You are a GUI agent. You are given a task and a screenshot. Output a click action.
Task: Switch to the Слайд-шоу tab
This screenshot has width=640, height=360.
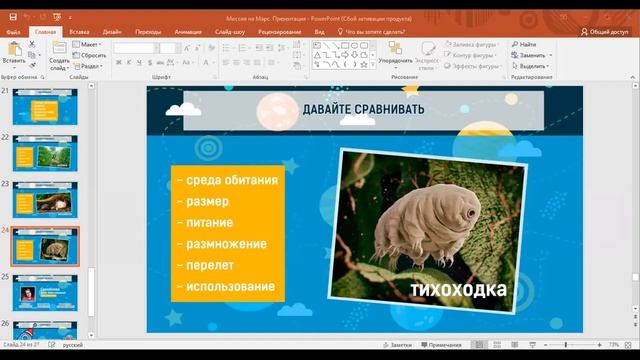[230, 32]
